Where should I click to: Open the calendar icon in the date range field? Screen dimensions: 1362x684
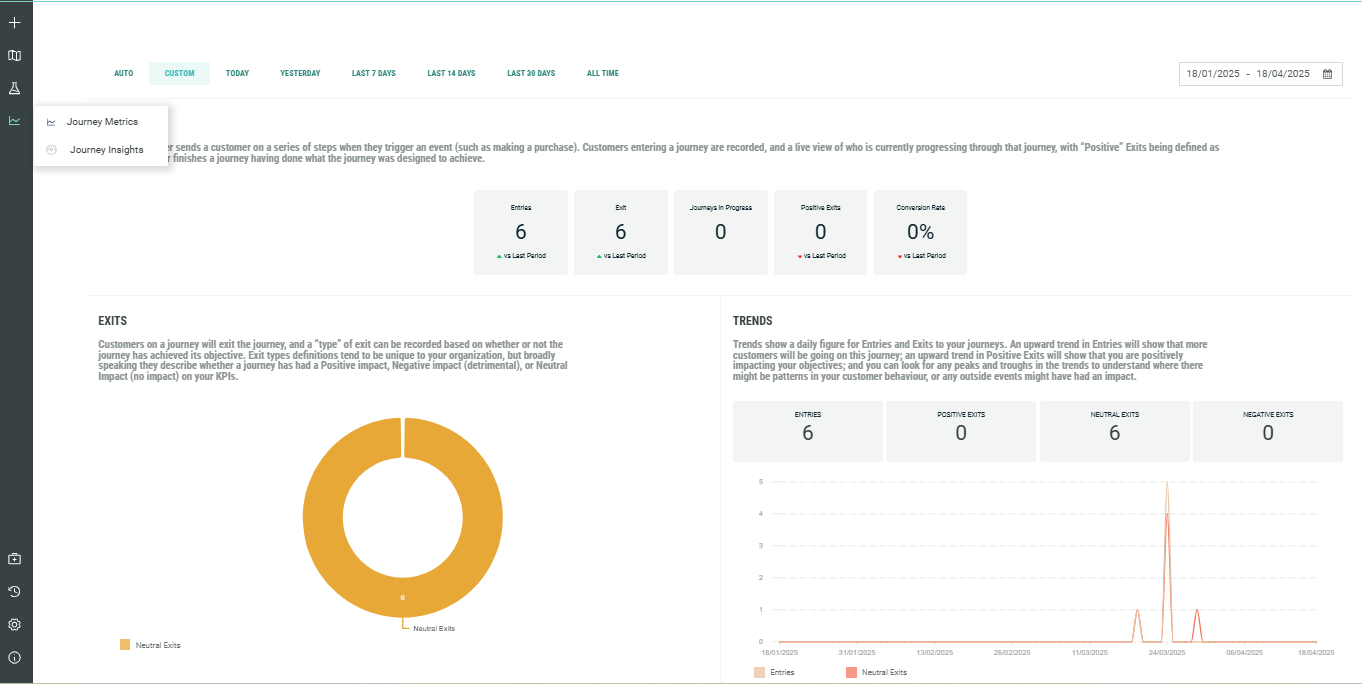[x=1327, y=74]
